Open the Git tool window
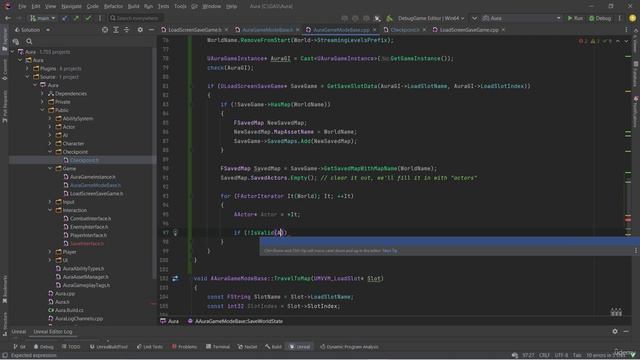Image resolution: width=640 pixels, height=360 pixels. [19, 347]
